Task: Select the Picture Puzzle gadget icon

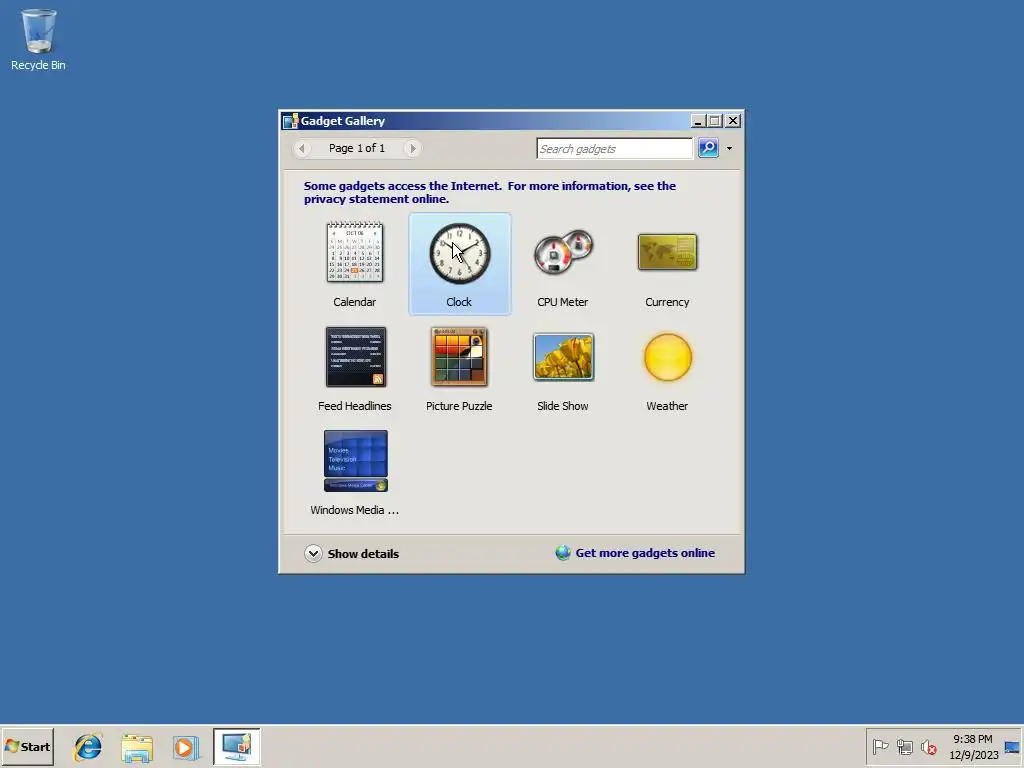Action: [x=459, y=357]
